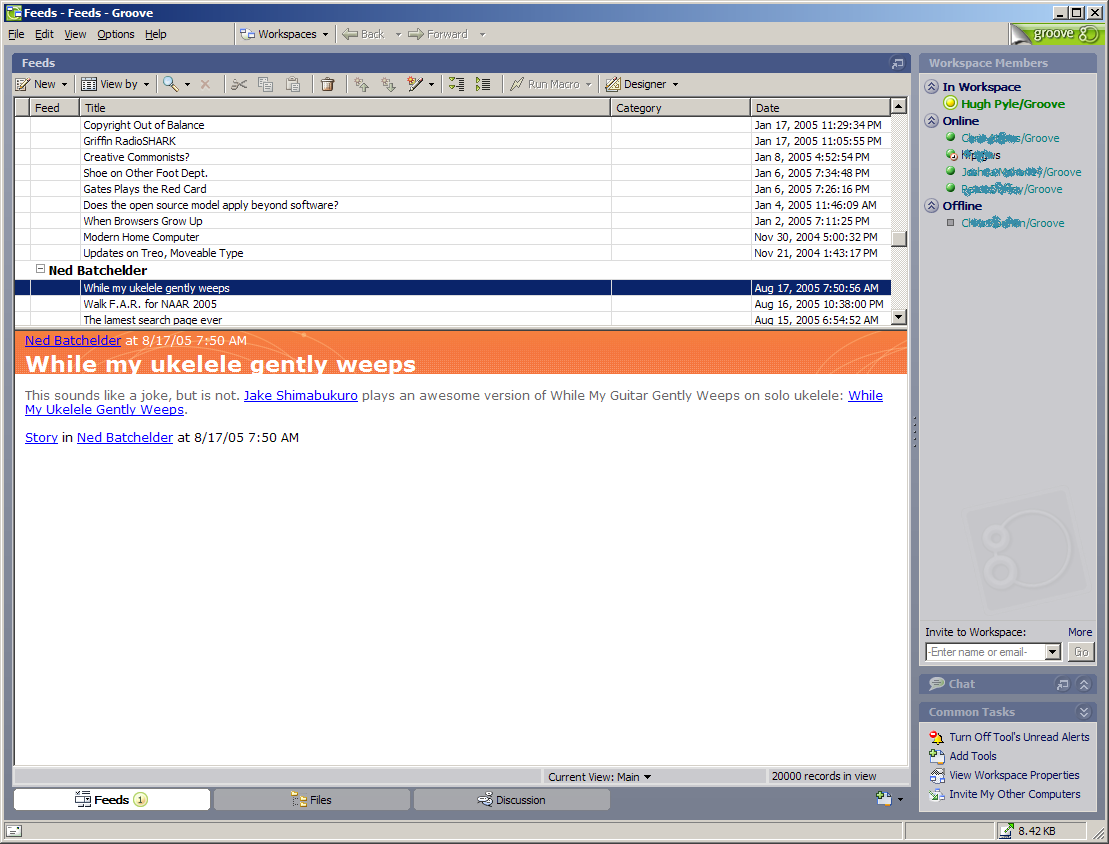This screenshot has width=1109, height=844.
Task: Click the trash can delete icon in toolbar
Action: pyautogui.click(x=327, y=84)
